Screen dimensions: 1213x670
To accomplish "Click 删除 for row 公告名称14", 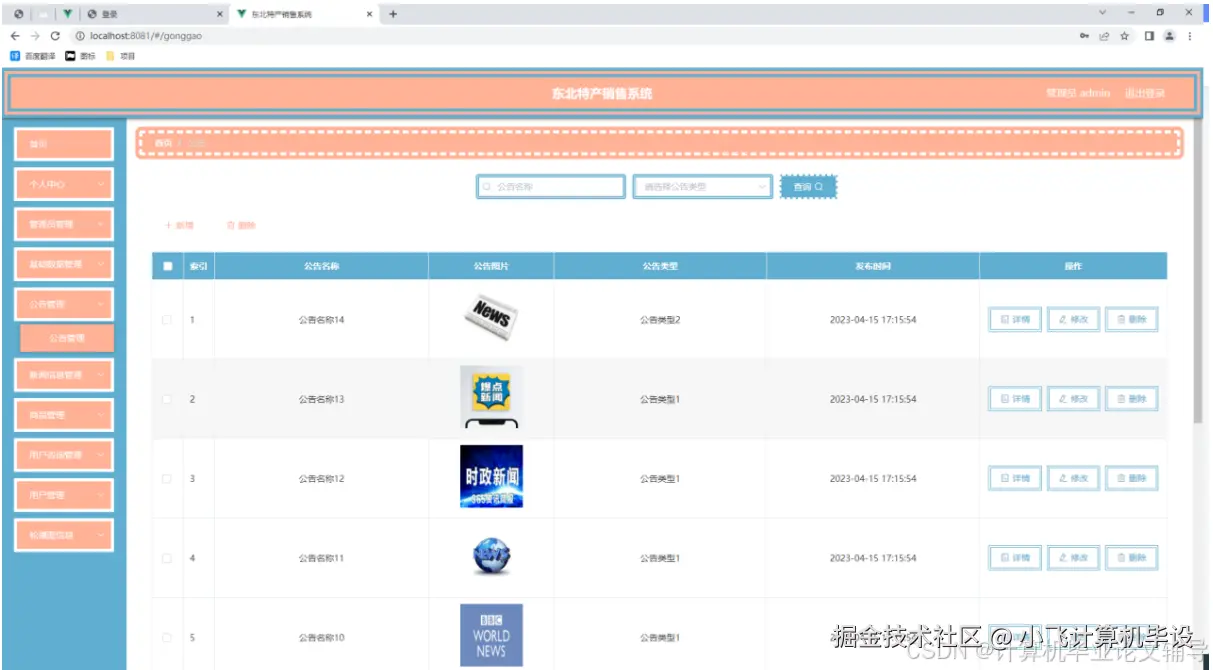I will (1132, 319).
